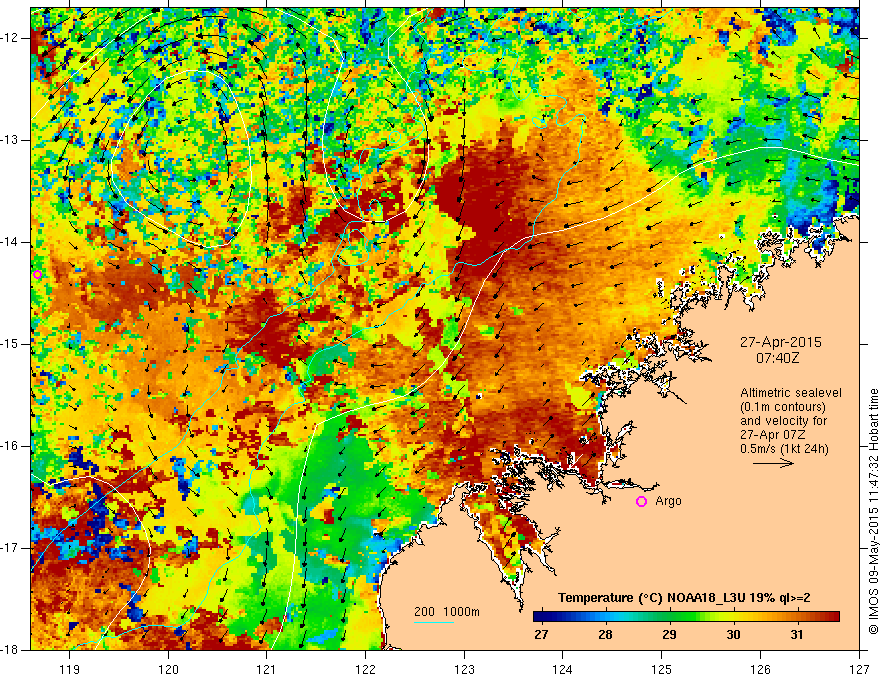Click the IMOS copyright timestamp text
This screenshot has width=880, height=680.
[873, 511]
